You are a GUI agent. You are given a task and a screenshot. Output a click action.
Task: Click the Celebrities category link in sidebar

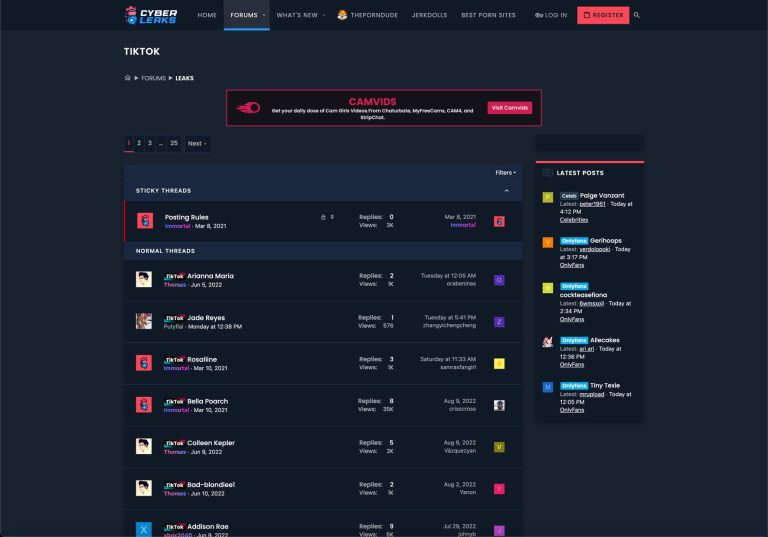pyautogui.click(x=574, y=220)
